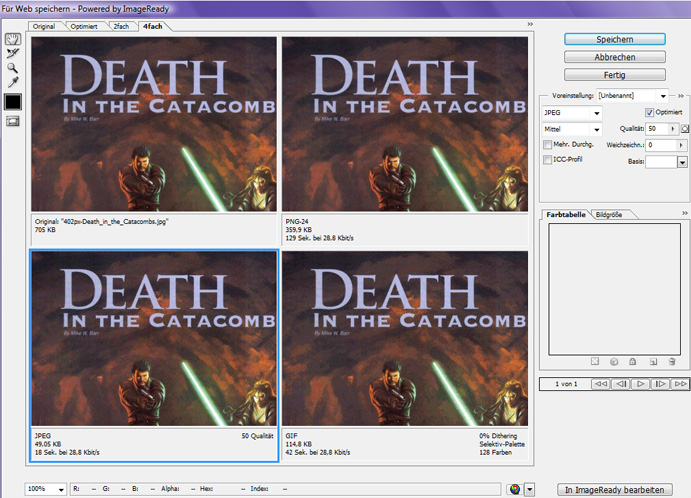Switch to the Bildgröße tab
This screenshot has height=498, width=691.
[x=609, y=215]
